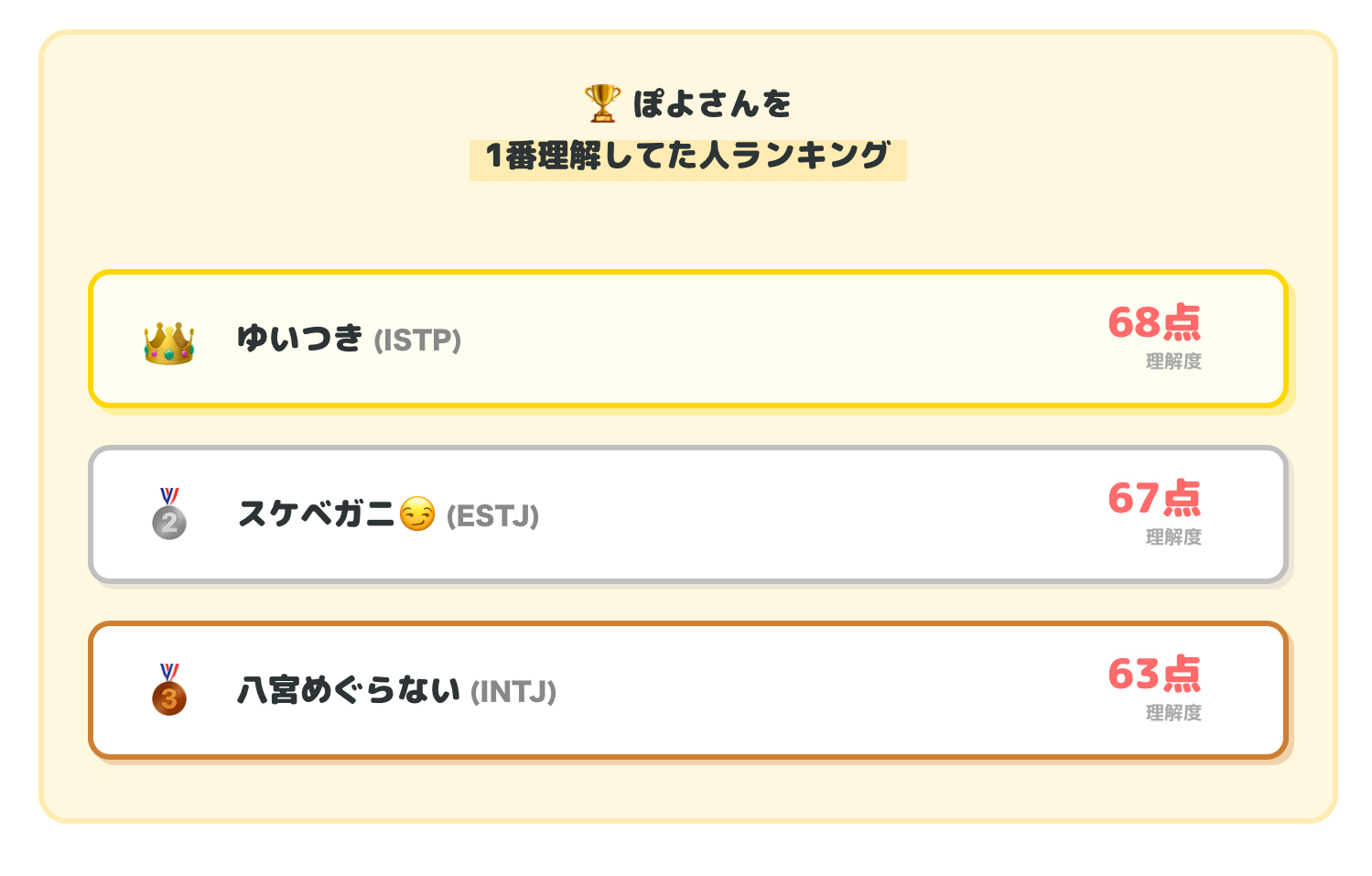Click the (INTJ) personality type label

(x=513, y=692)
